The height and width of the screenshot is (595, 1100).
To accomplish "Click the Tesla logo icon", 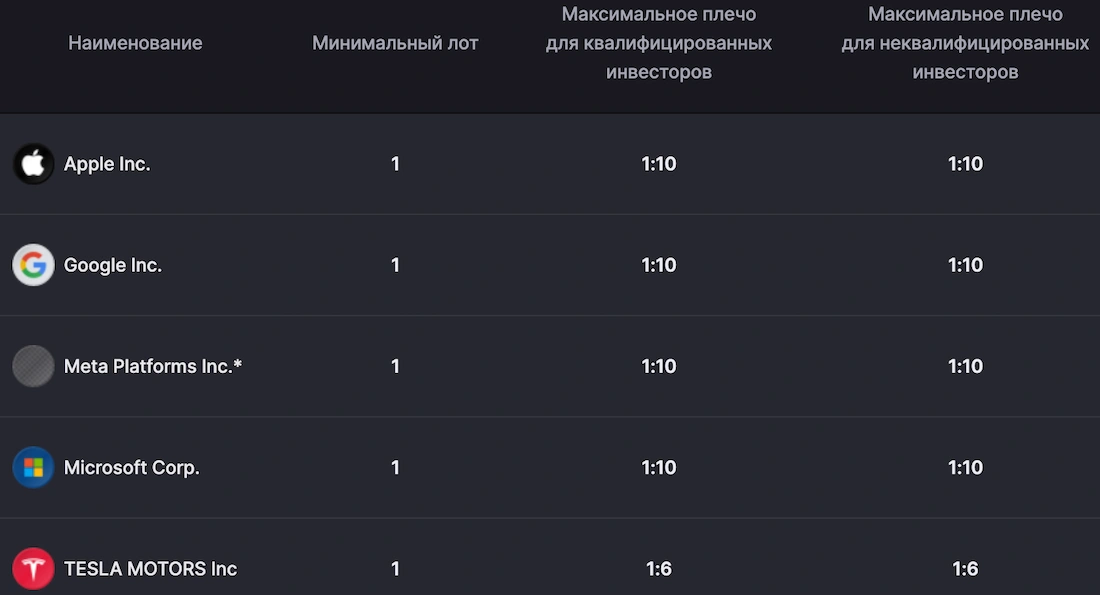I will click(x=33, y=568).
